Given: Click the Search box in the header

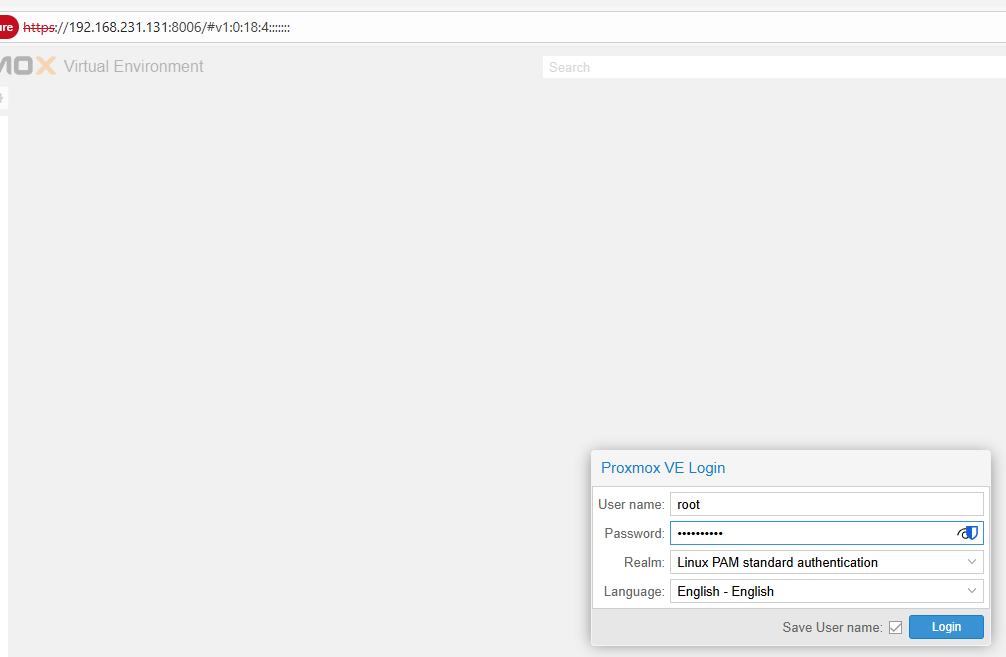Looking at the screenshot, I should [774, 67].
